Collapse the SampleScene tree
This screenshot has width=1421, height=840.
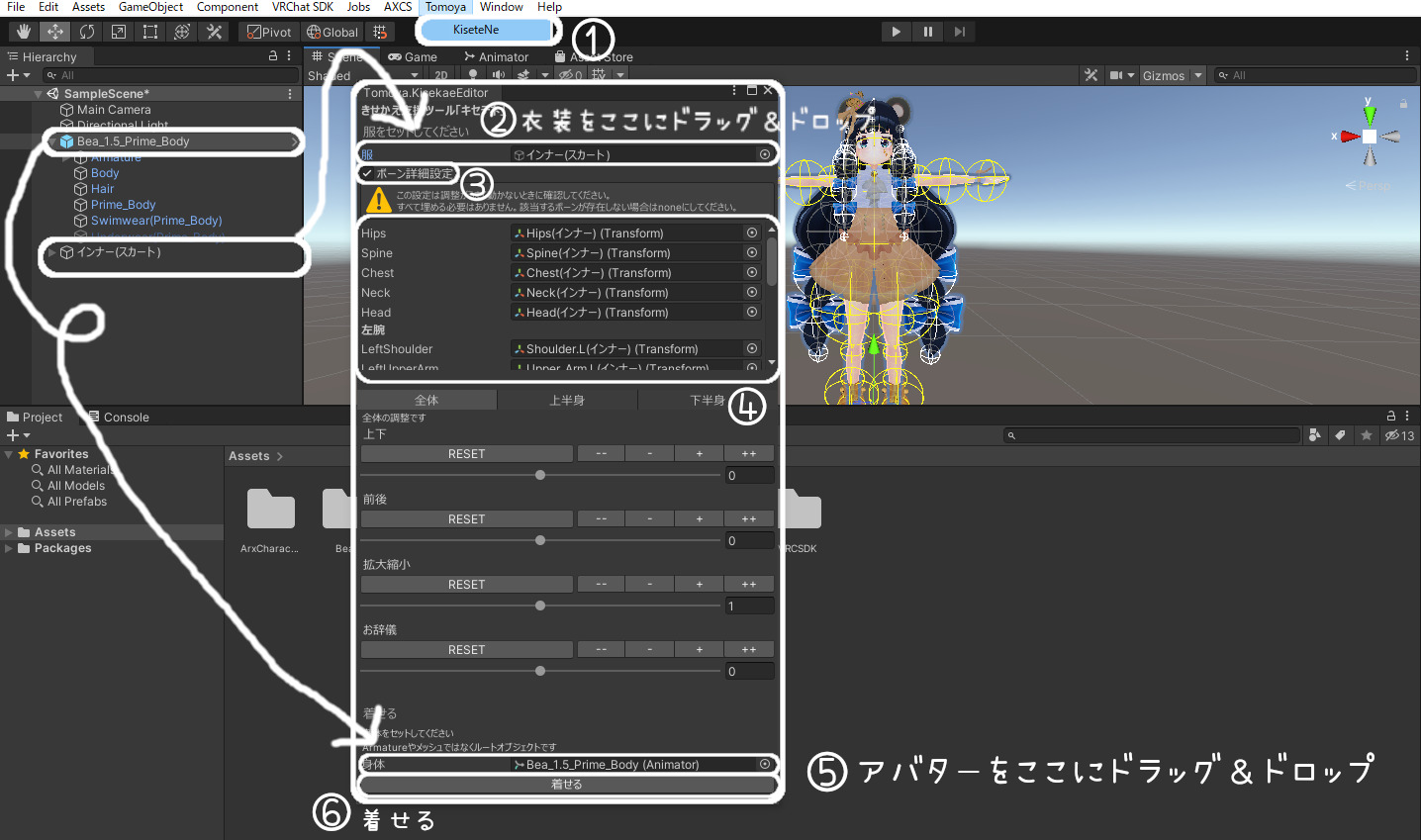point(38,94)
